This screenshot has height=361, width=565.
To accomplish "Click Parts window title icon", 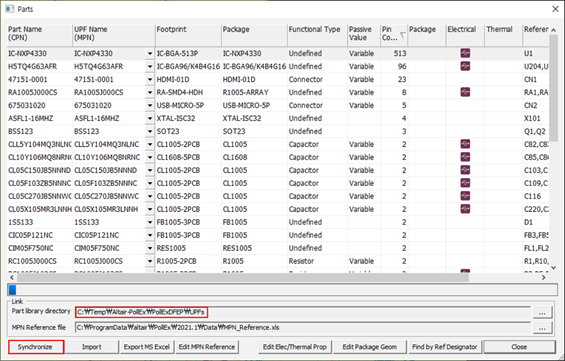I will 10,9.
